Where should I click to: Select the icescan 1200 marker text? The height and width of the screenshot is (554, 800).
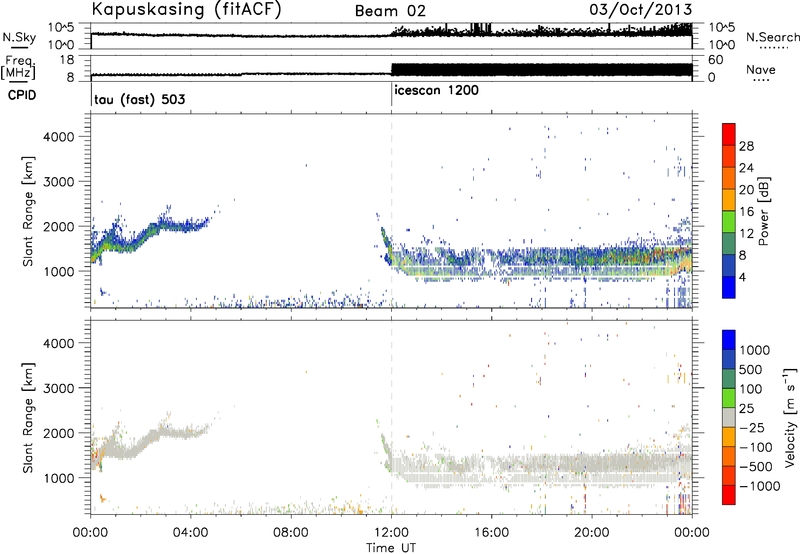coord(437,91)
